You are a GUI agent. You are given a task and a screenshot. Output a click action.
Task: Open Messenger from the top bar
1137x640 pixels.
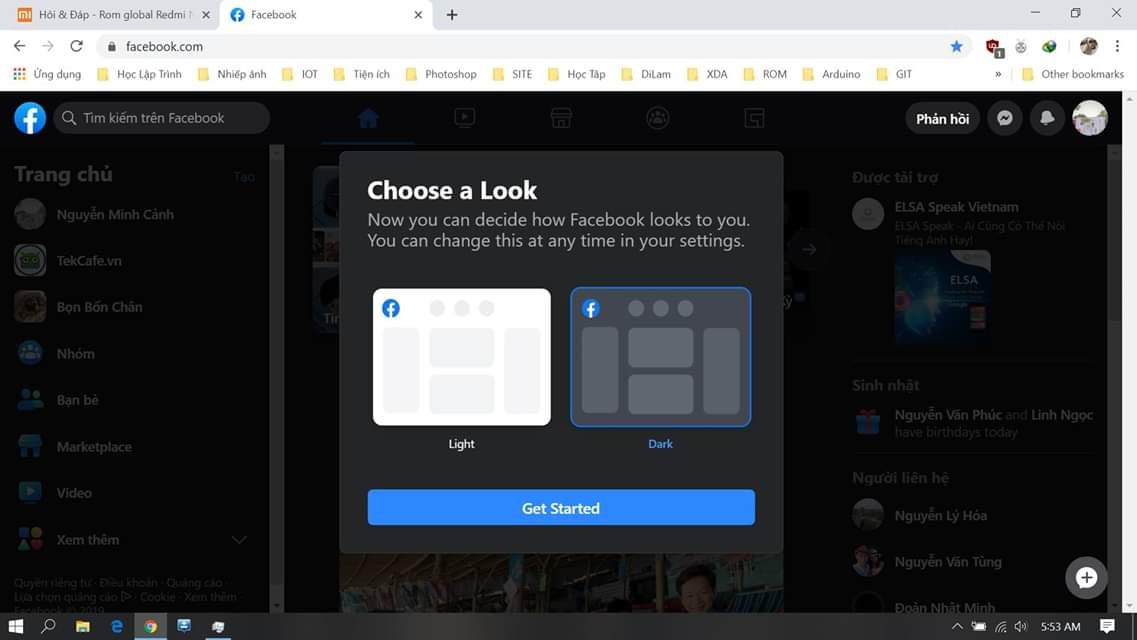point(1004,118)
